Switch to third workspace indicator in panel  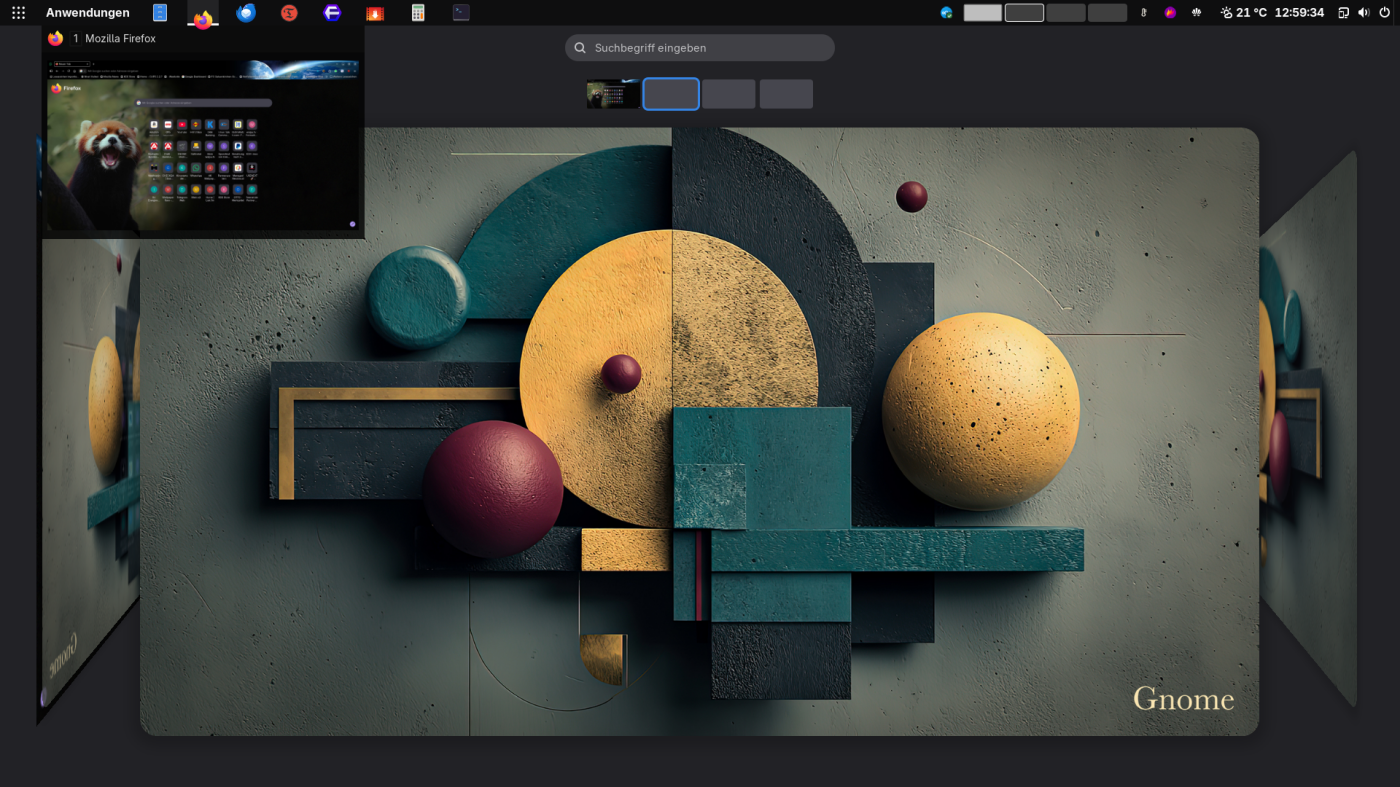click(x=1066, y=13)
